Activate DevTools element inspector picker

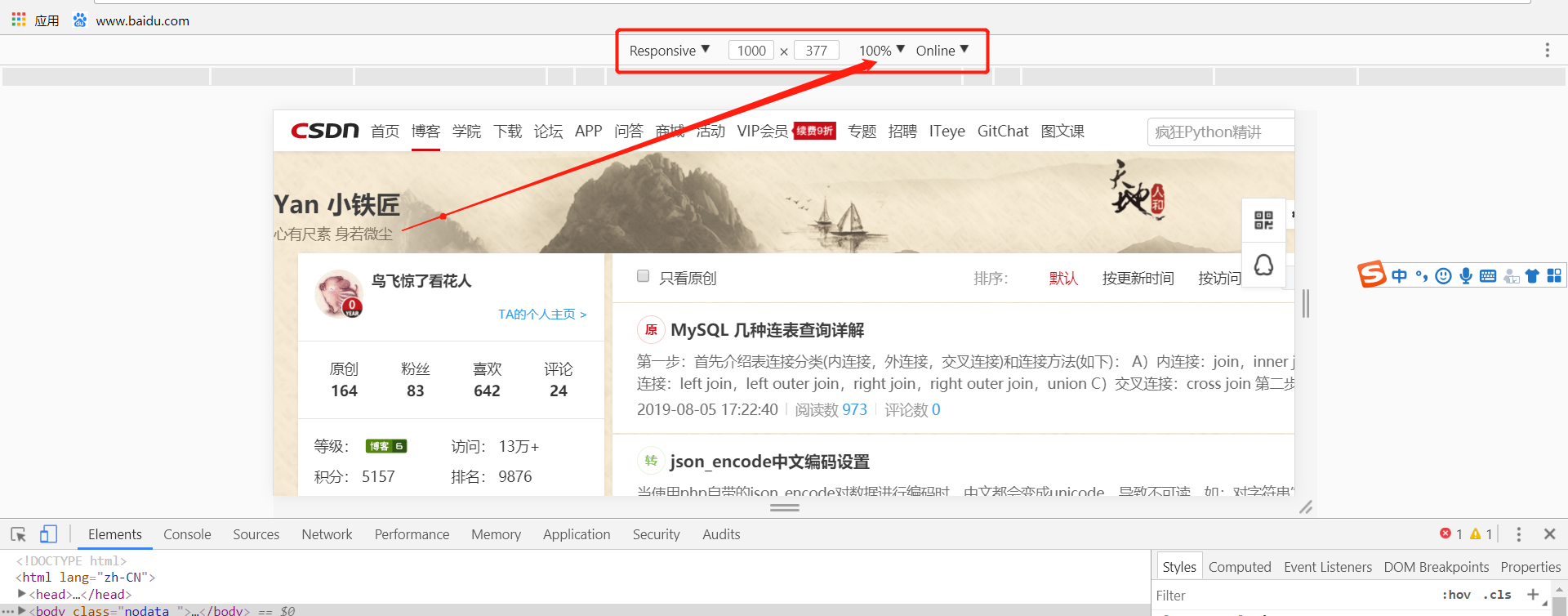pos(19,534)
